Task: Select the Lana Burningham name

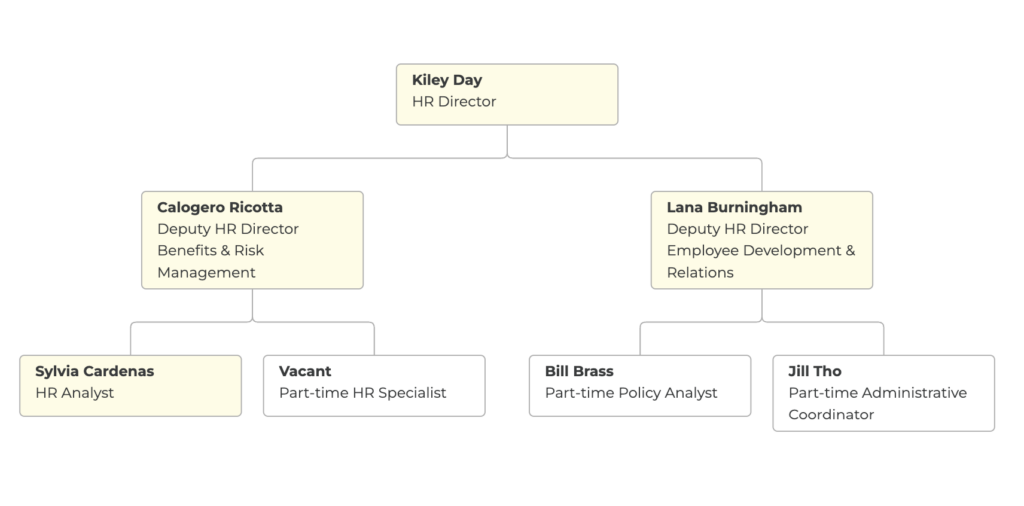Action: click(734, 207)
